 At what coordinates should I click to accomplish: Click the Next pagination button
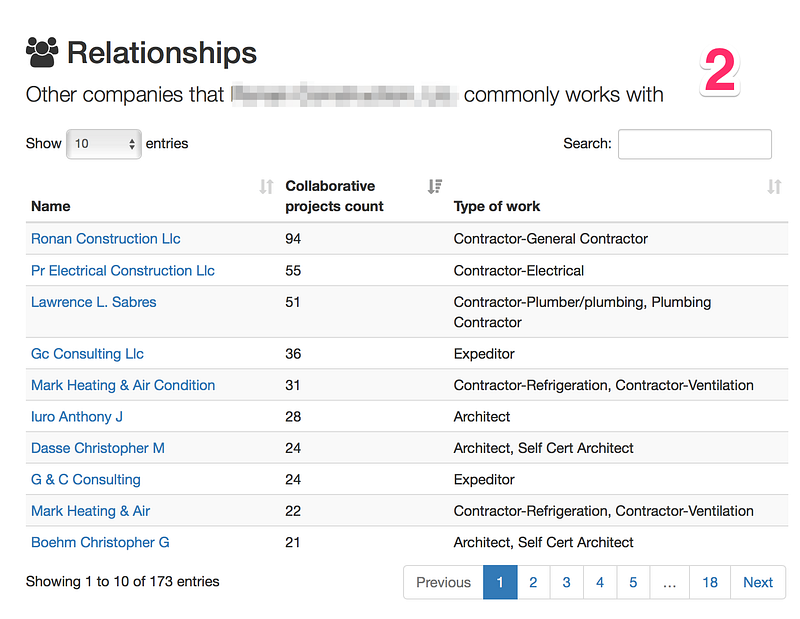pyautogui.click(x=758, y=582)
